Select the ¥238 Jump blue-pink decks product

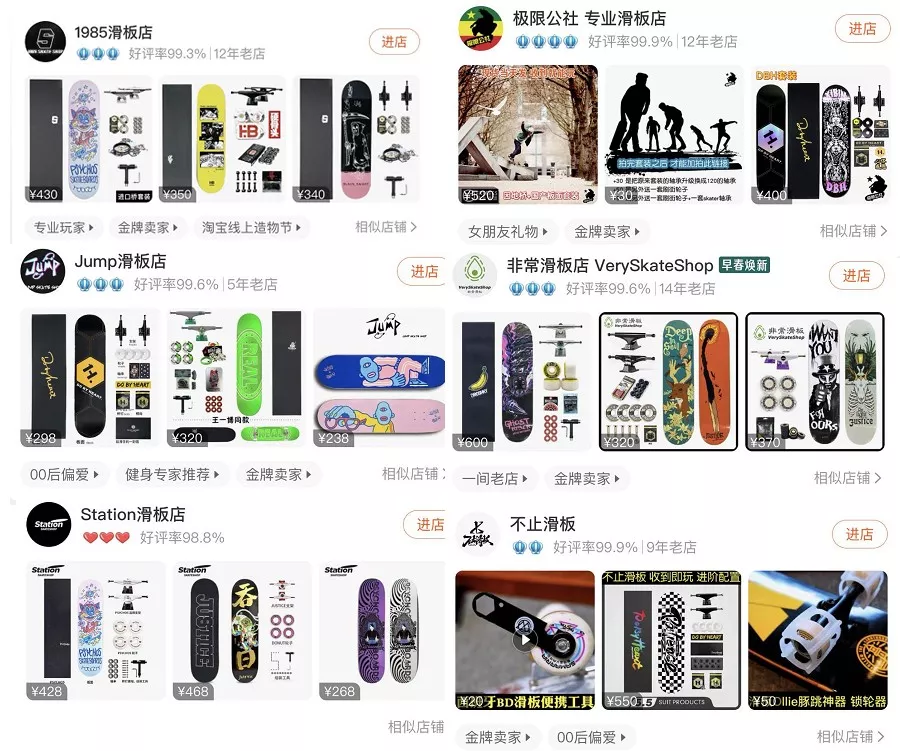tap(379, 377)
